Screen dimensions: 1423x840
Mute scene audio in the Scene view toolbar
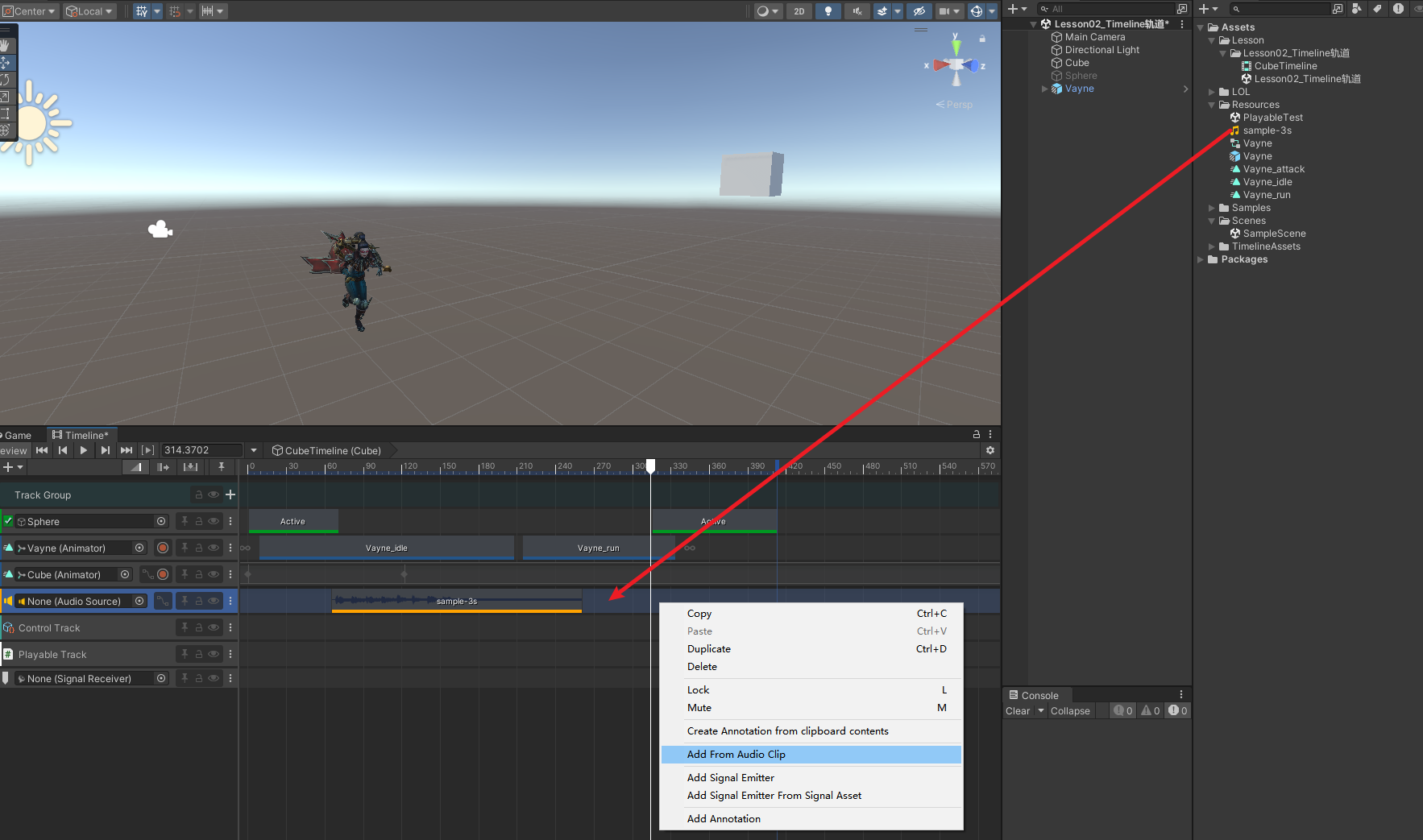coord(857,11)
